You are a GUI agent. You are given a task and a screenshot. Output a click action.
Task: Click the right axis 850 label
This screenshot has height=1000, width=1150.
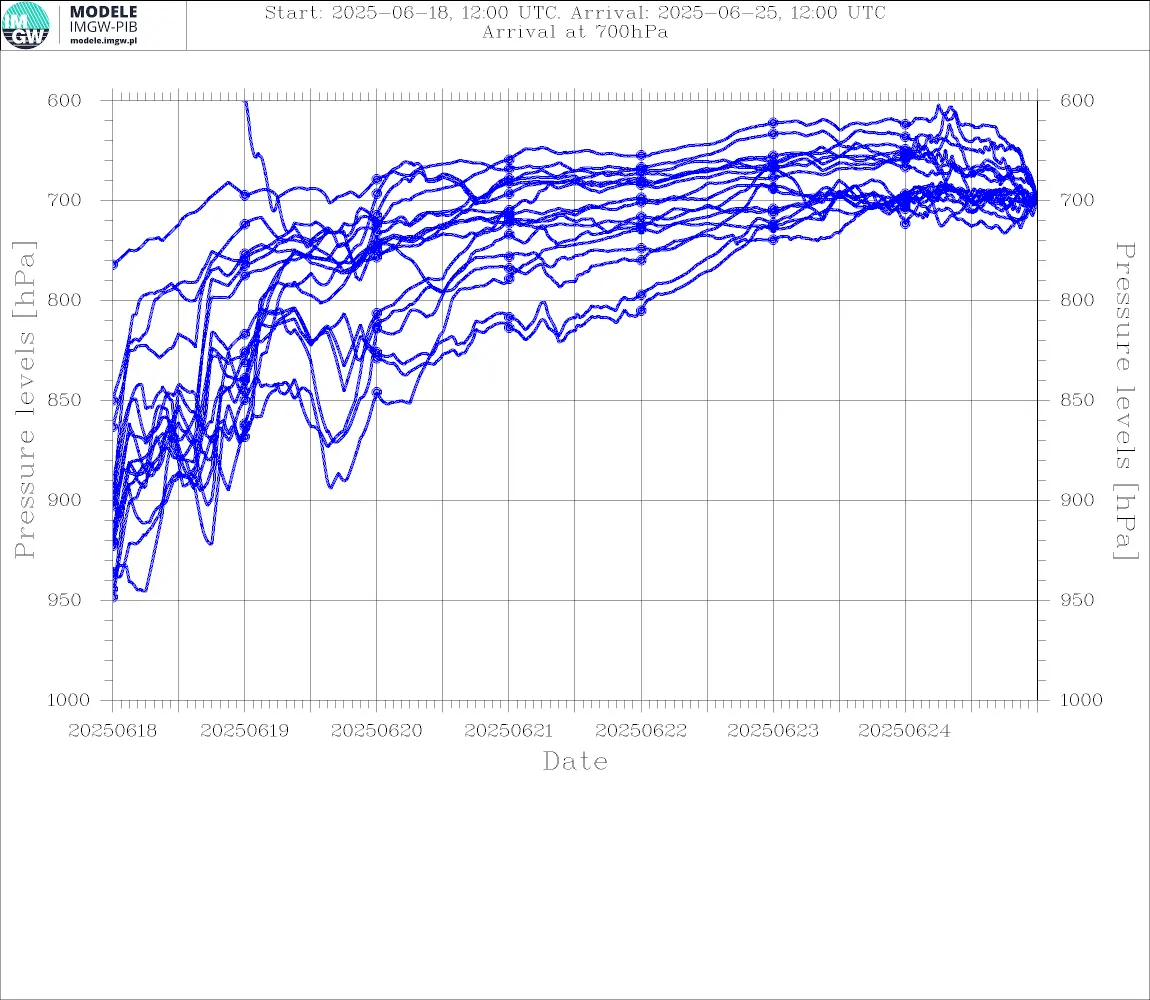pyautogui.click(x=1077, y=401)
